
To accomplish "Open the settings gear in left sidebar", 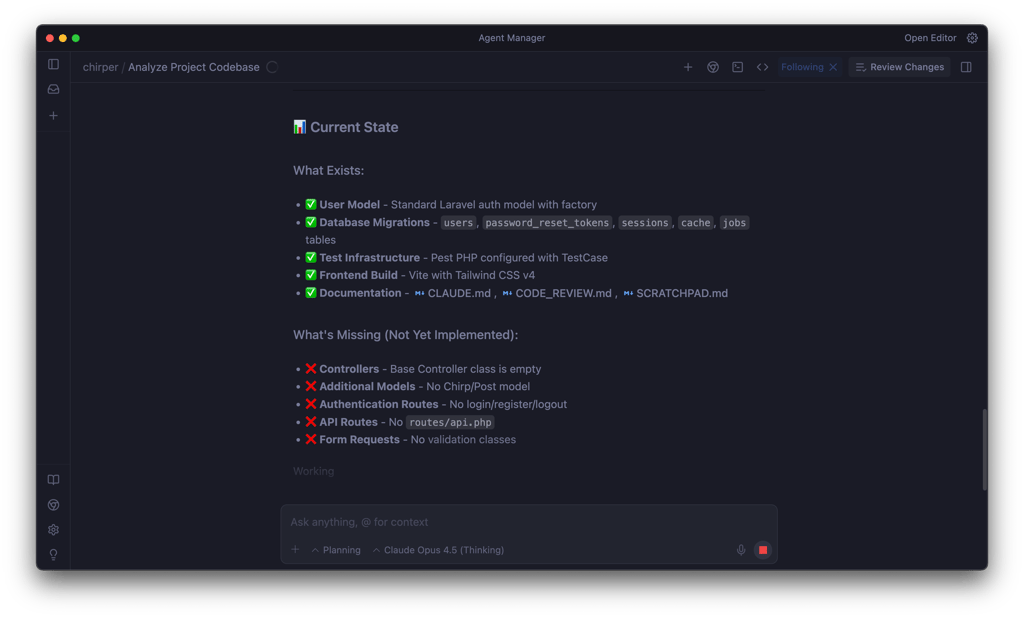I will coord(54,530).
